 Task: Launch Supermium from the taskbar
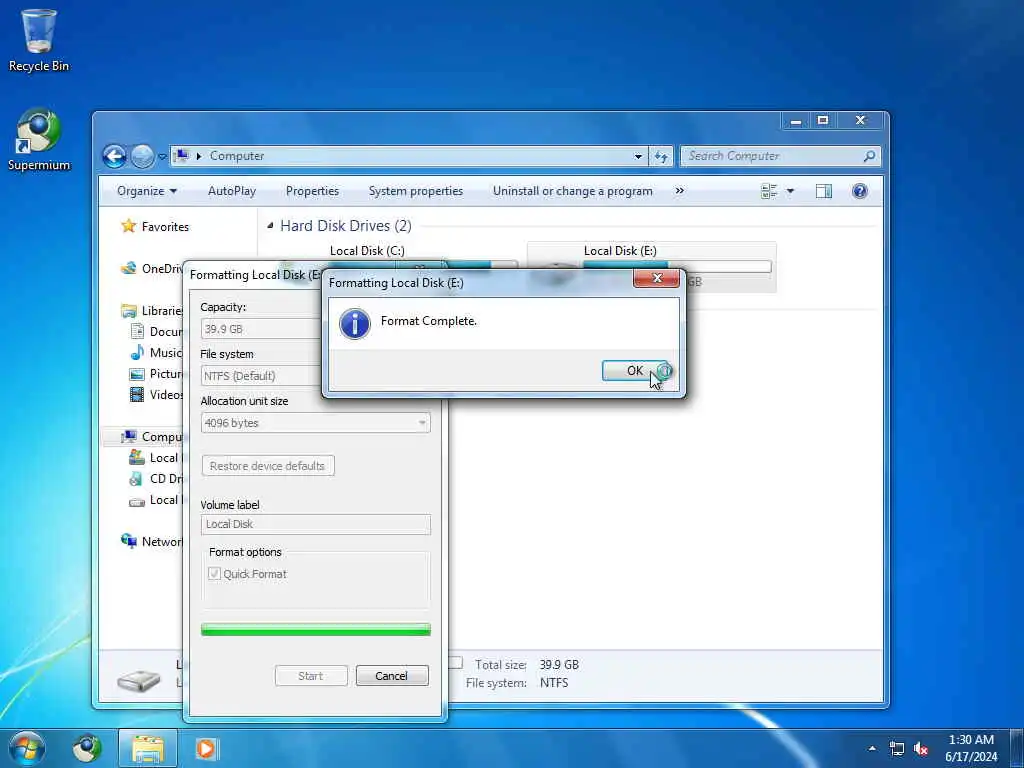(87, 748)
